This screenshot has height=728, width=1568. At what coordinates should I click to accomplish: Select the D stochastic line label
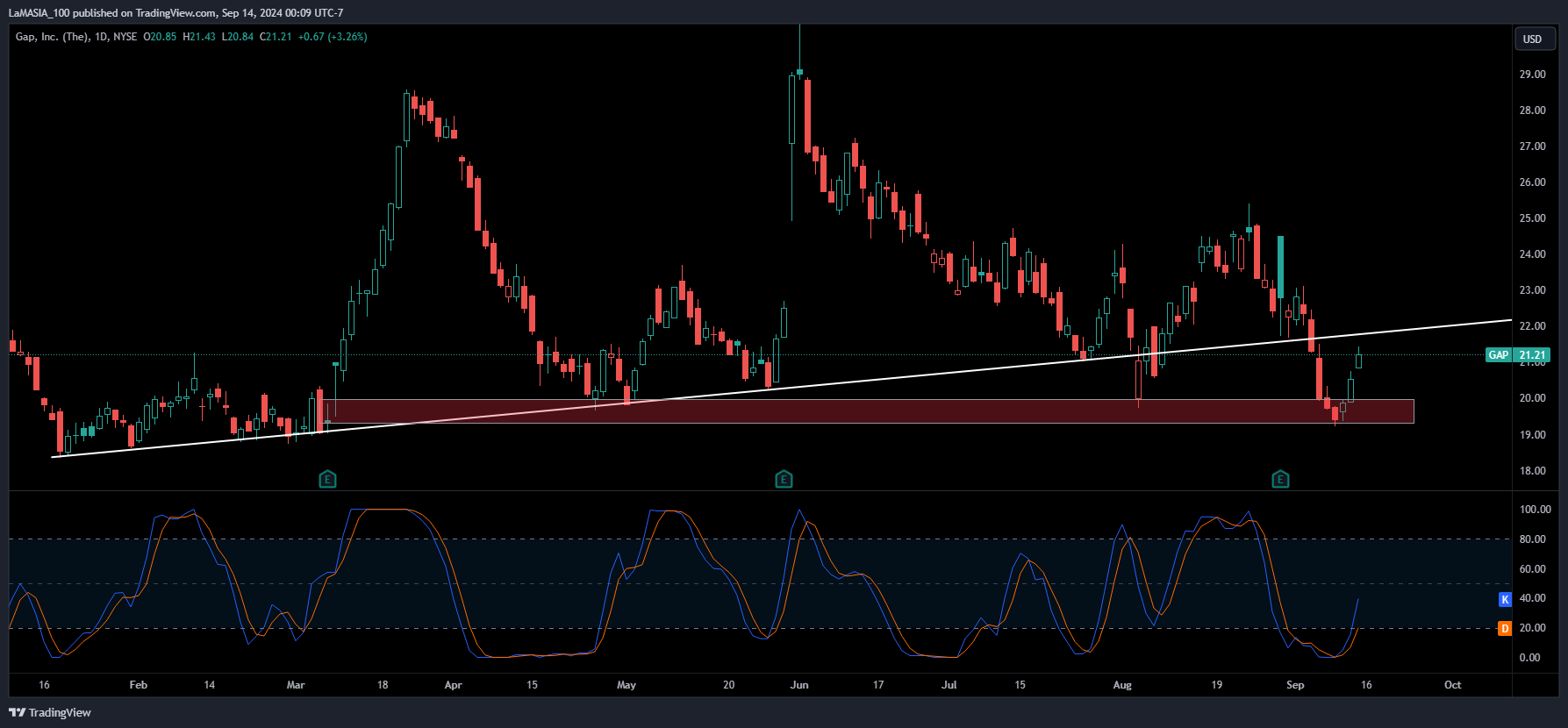pos(1506,628)
